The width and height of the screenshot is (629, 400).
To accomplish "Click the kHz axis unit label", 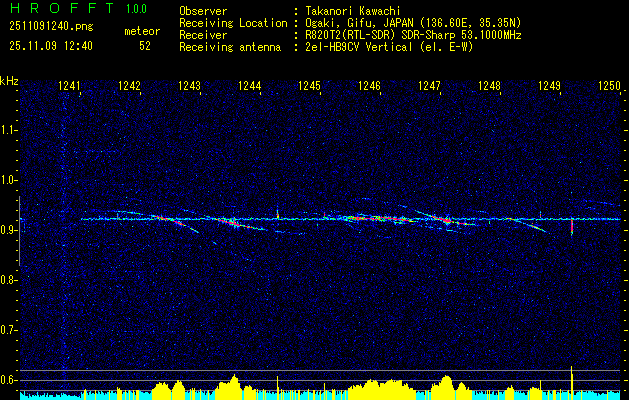I will click(x=9, y=81).
